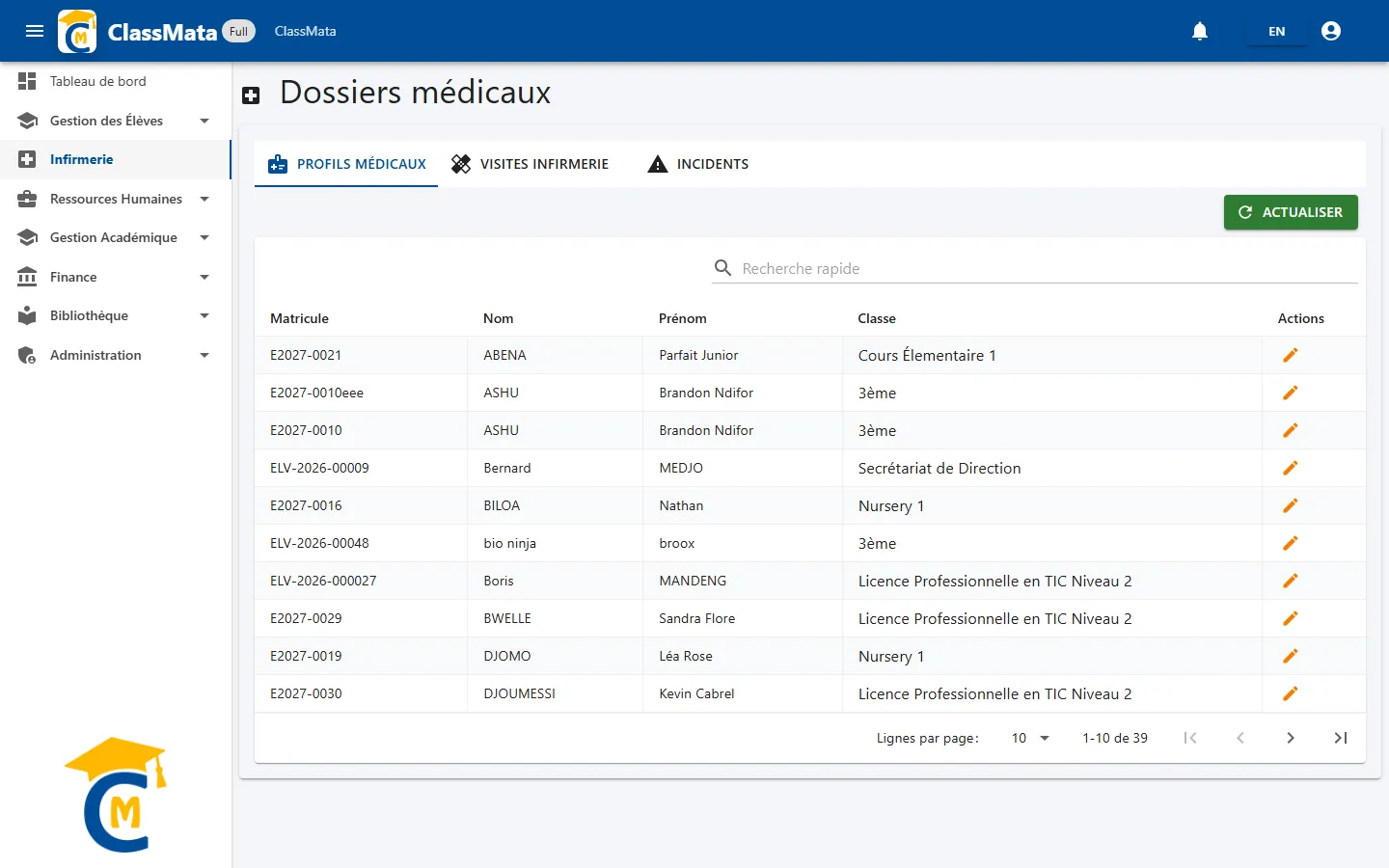
Task: Edit the medical profile of DJOMO Léa Rose
Action: [1290, 656]
